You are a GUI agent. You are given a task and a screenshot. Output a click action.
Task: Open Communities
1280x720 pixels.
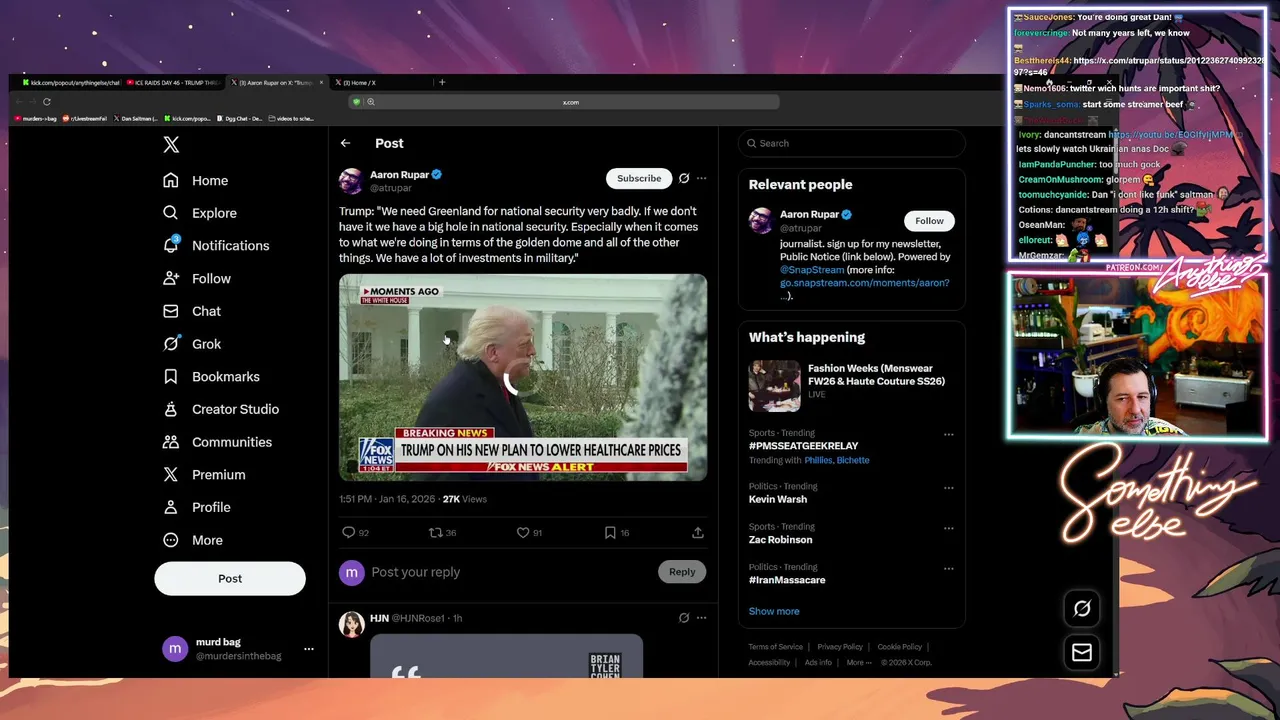pos(217,442)
